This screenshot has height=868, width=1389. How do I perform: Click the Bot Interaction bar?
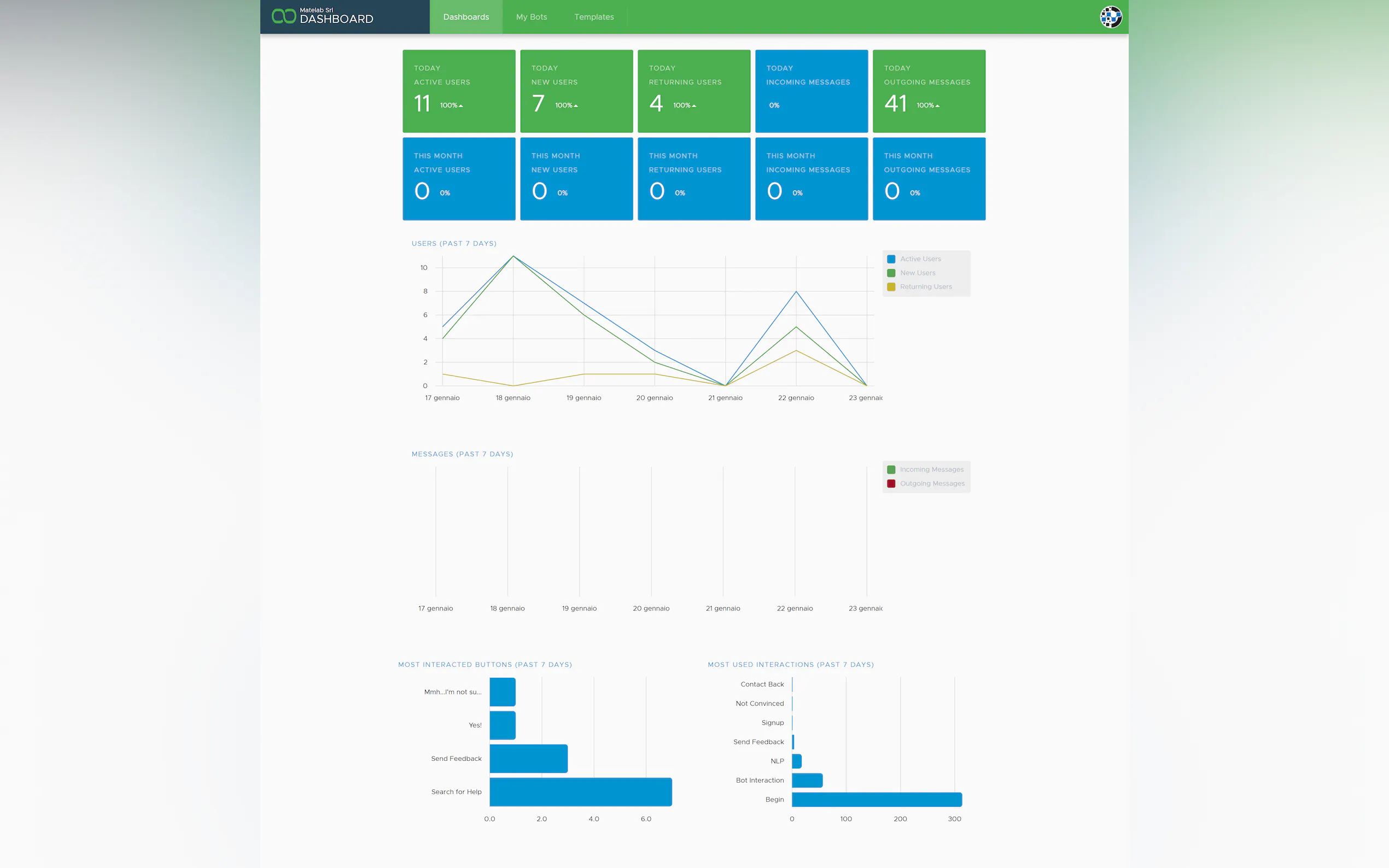click(807, 780)
